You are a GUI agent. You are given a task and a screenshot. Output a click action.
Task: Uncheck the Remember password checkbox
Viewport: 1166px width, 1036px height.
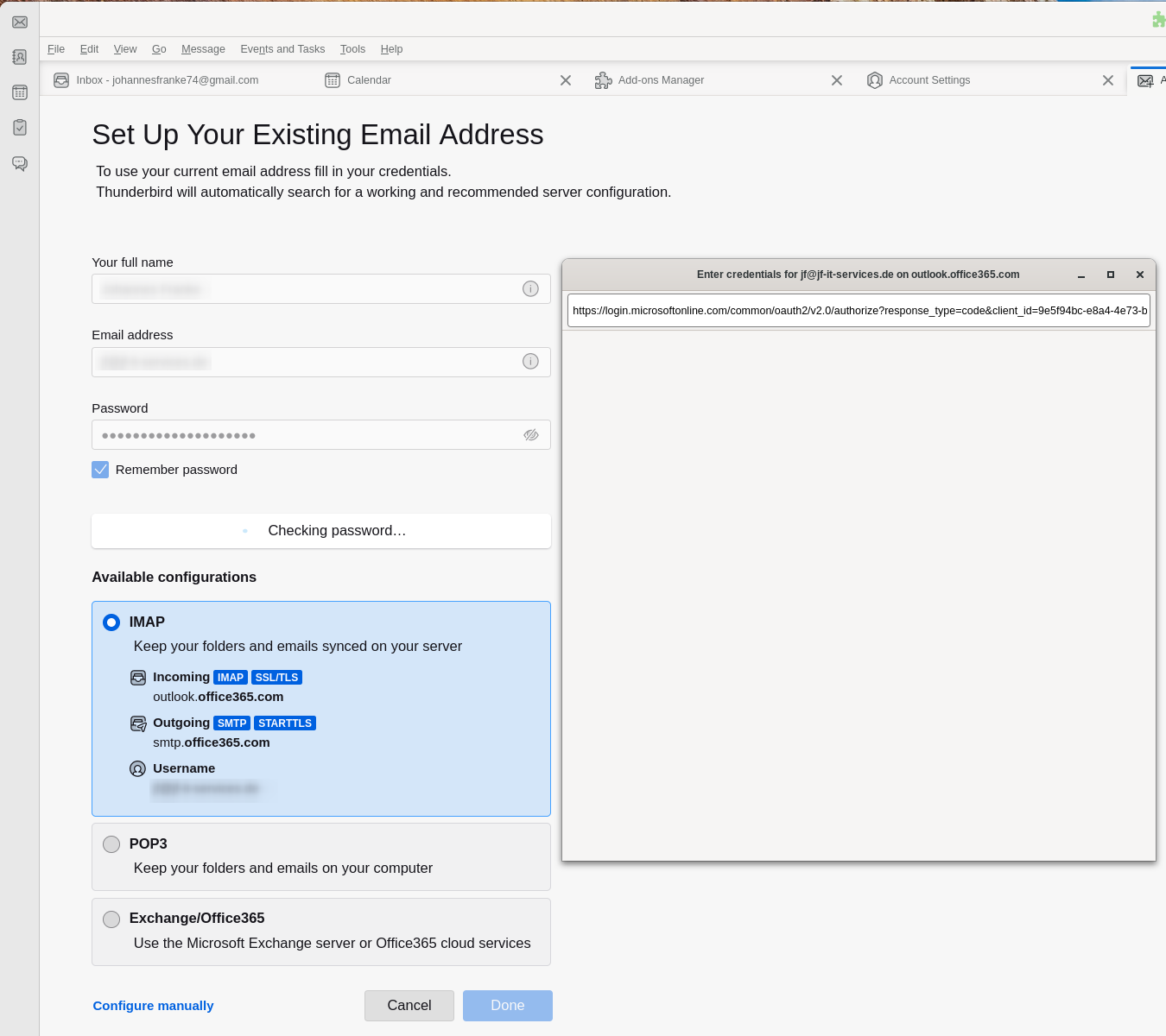tap(100, 470)
